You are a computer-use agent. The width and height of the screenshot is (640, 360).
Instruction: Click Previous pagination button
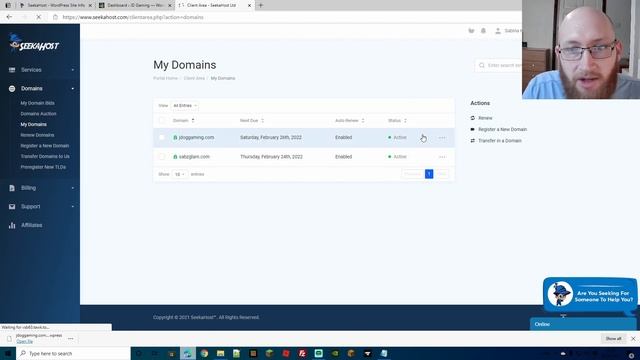(x=413, y=174)
